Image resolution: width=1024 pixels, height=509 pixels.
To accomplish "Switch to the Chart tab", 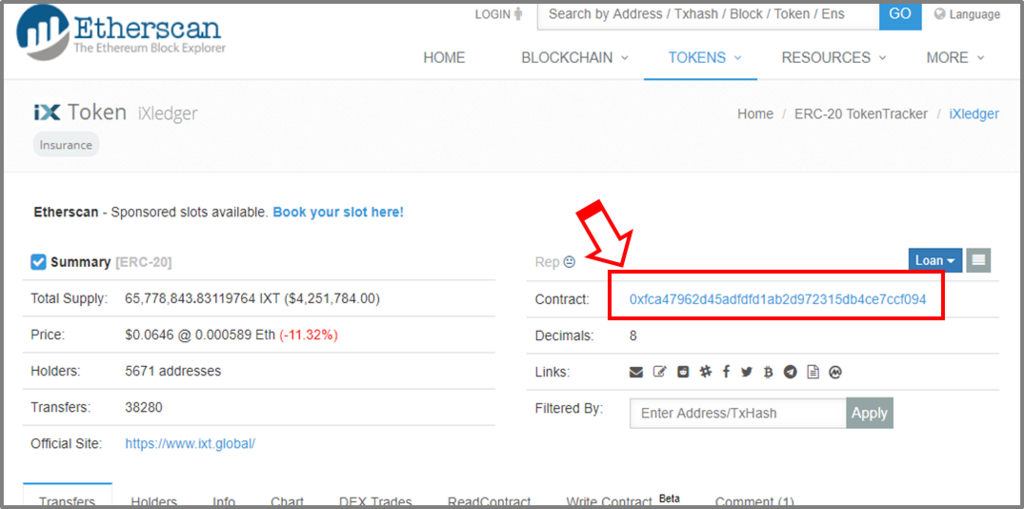I will (x=287, y=501).
